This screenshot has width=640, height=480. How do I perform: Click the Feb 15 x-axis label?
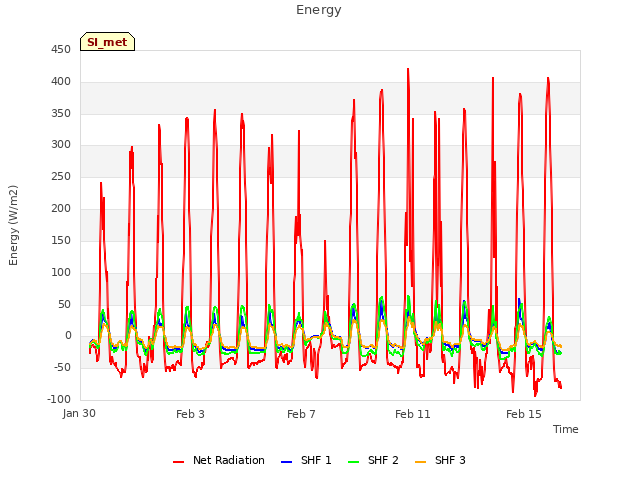tap(524, 414)
